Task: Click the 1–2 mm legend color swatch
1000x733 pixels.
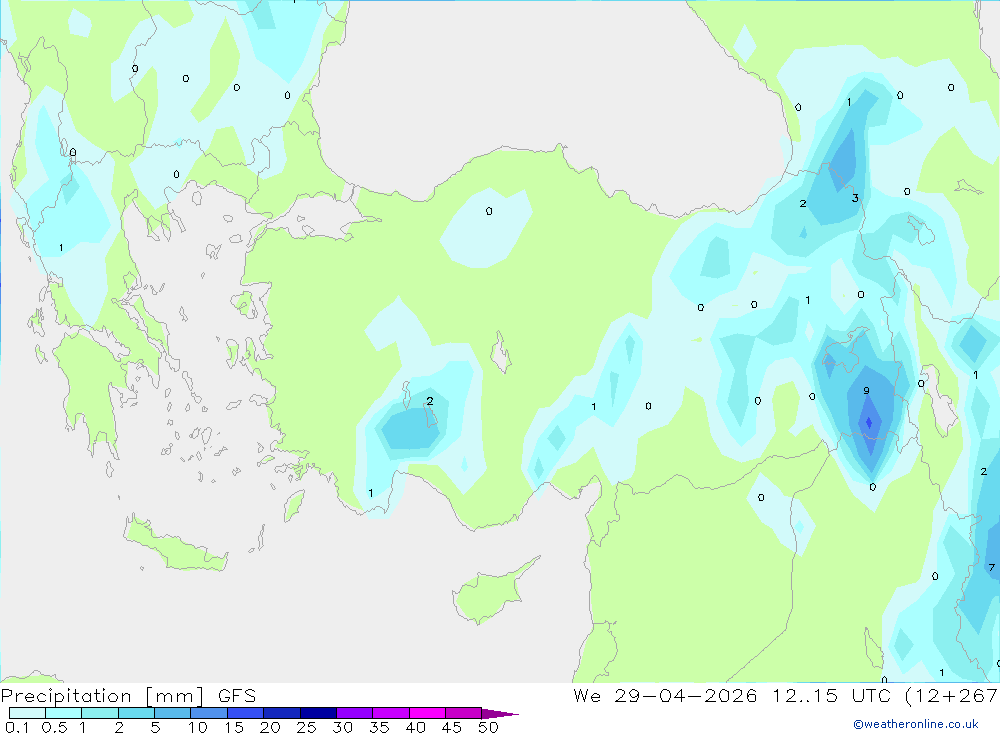Action: [100, 713]
